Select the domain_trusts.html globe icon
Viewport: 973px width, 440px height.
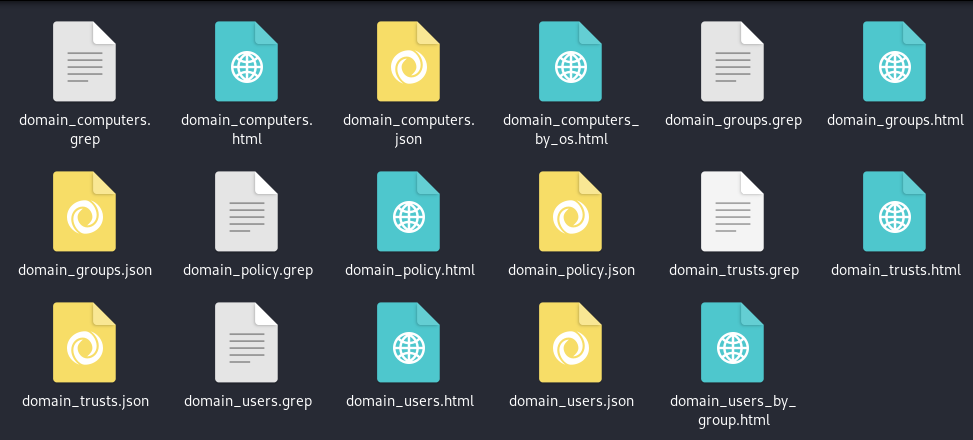click(x=894, y=212)
